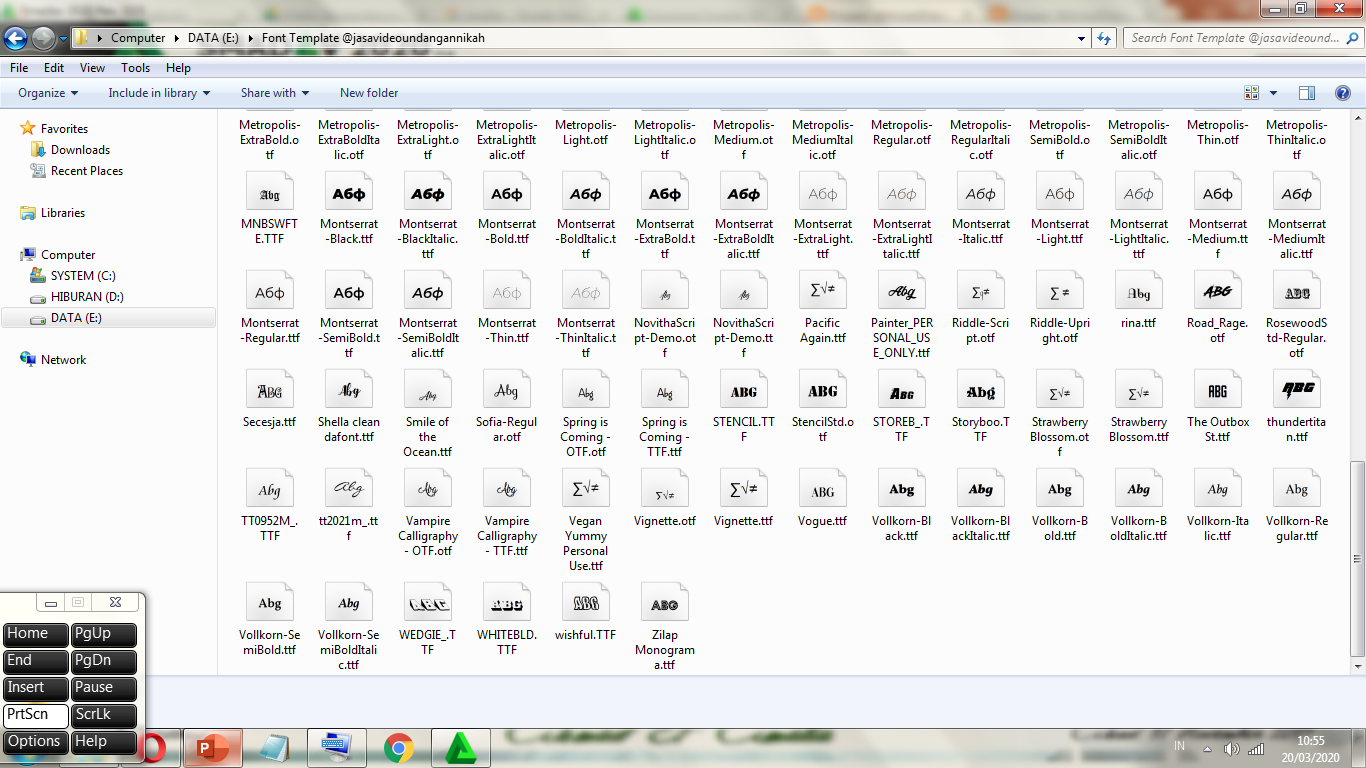Select the Sofia-Regular.otf font icon
Viewport: 1366px width, 768px height.
507,390
